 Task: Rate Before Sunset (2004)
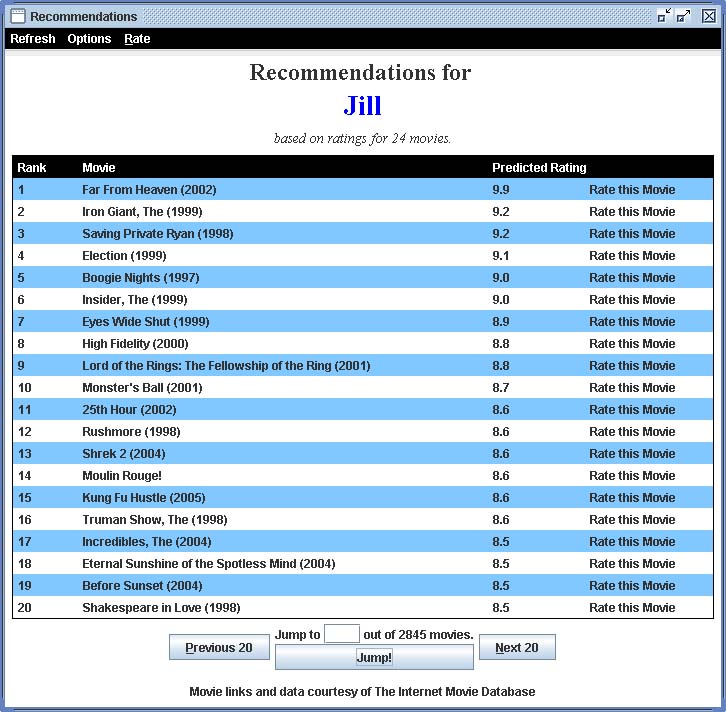632,586
